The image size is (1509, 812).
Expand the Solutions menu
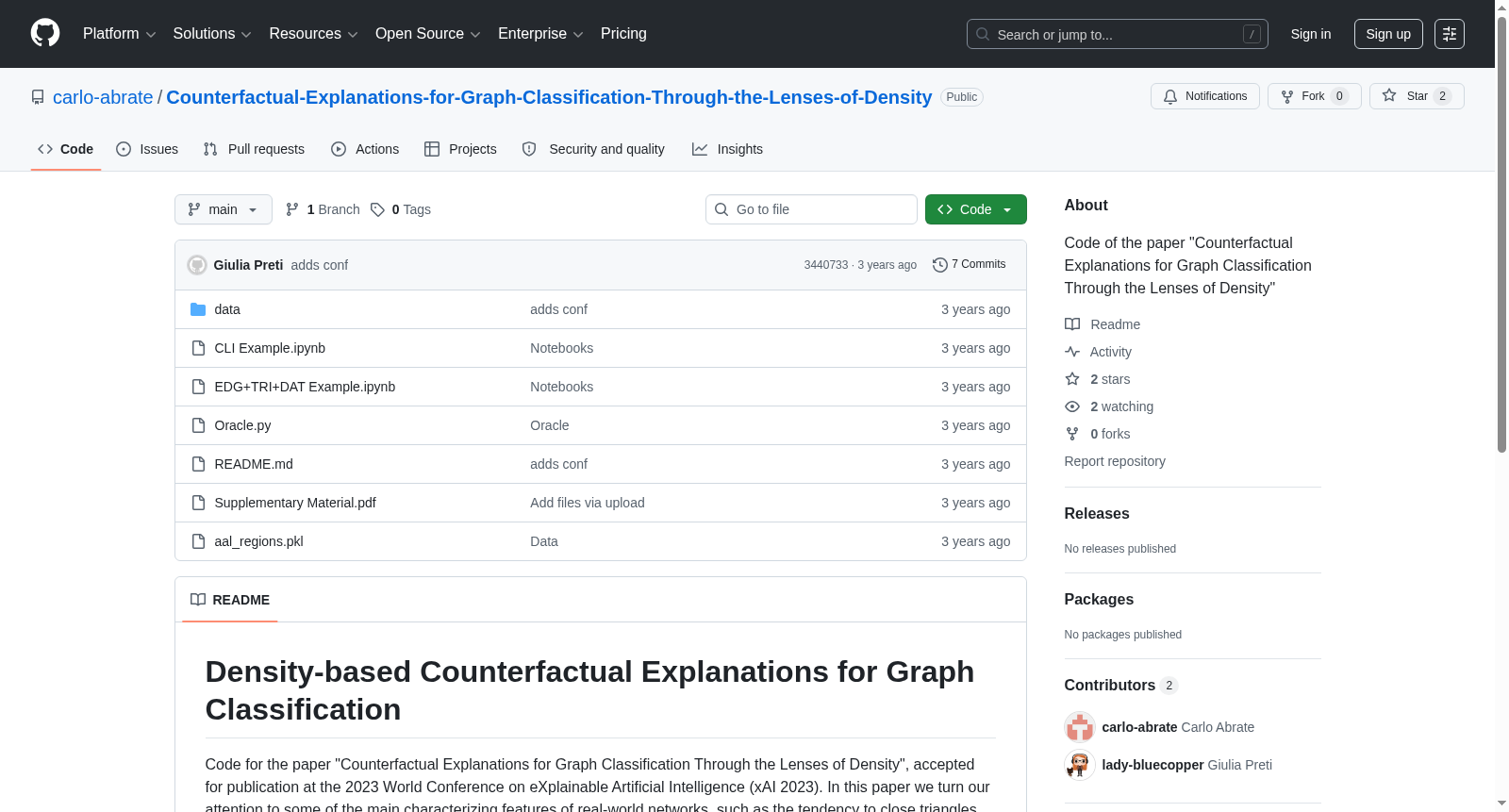[212, 33]
